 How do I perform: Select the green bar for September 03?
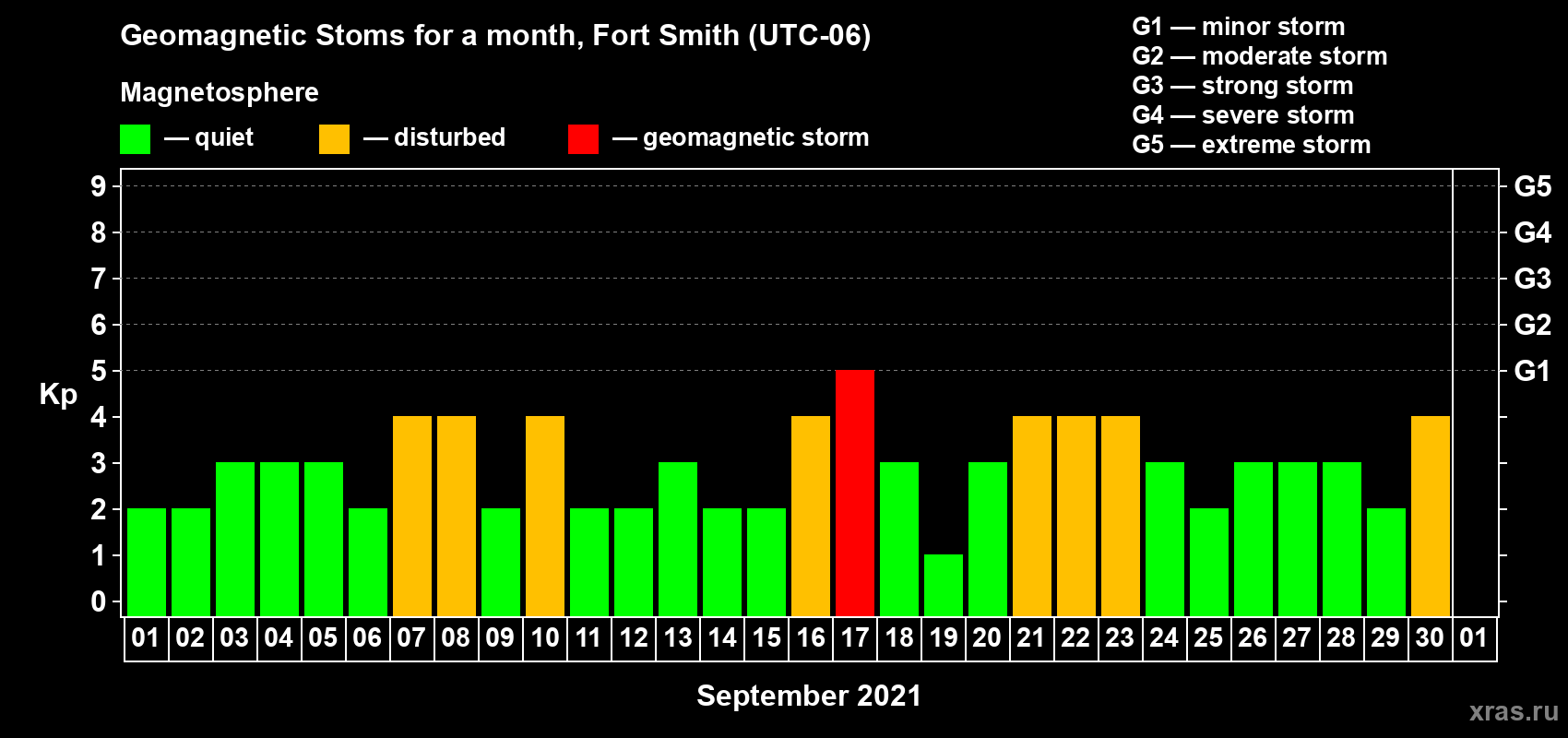tap(235, 539)
